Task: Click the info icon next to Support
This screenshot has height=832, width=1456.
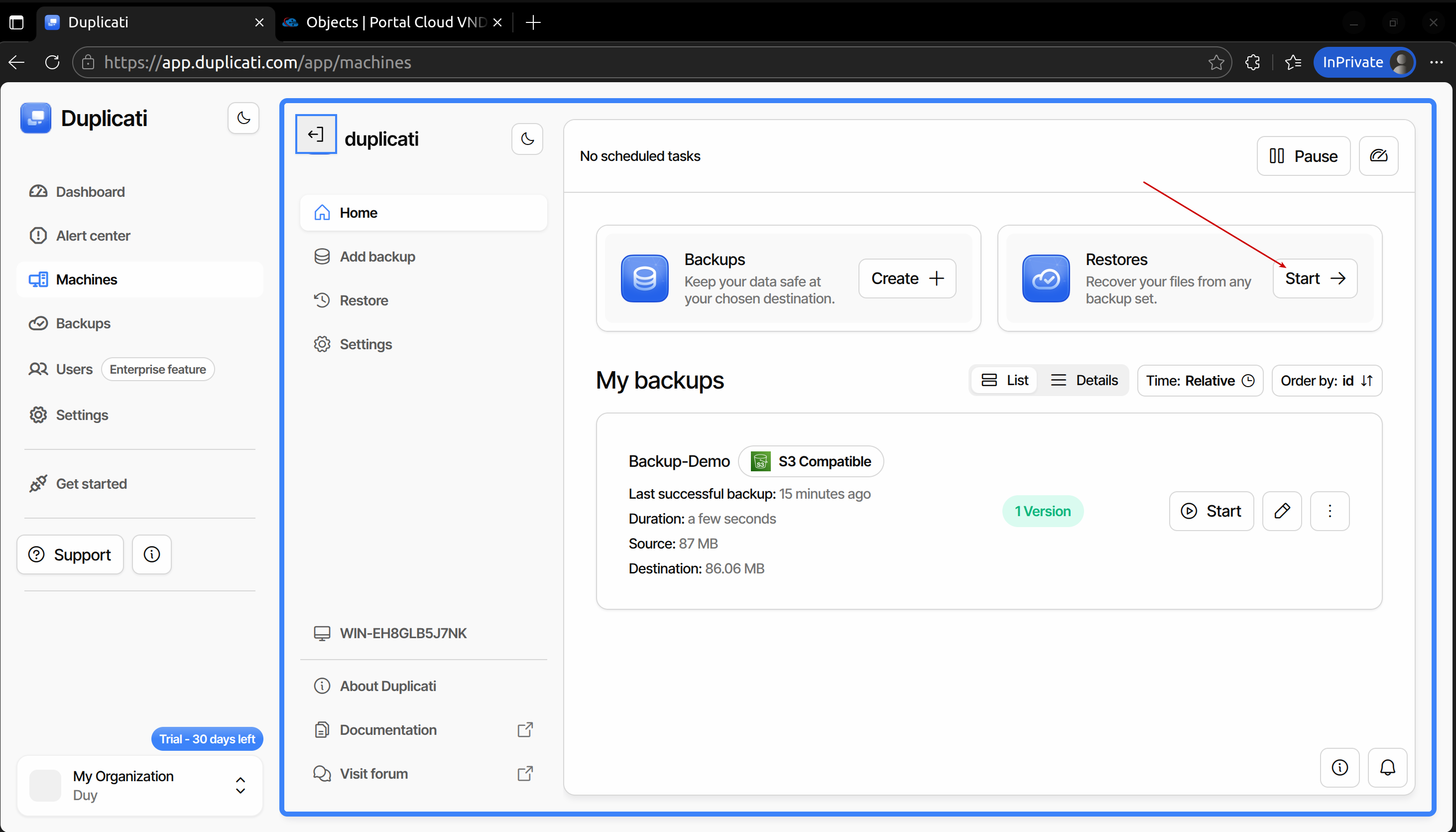Action: point(151,555)
